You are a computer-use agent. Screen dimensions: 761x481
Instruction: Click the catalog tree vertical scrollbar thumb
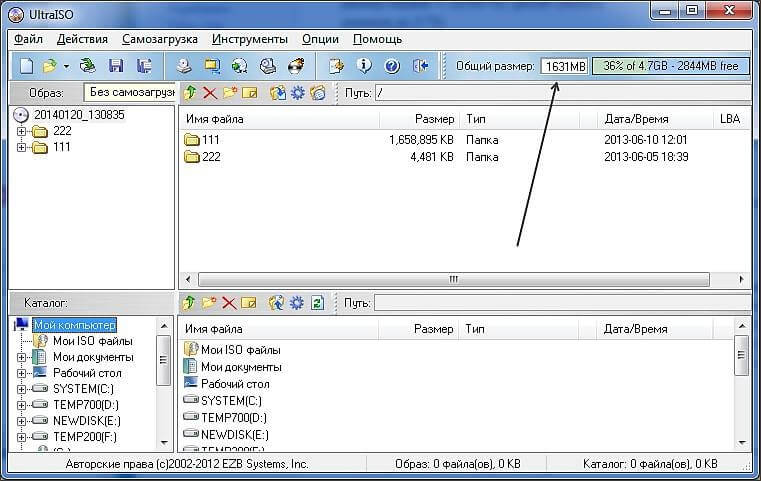pos(164,360)
